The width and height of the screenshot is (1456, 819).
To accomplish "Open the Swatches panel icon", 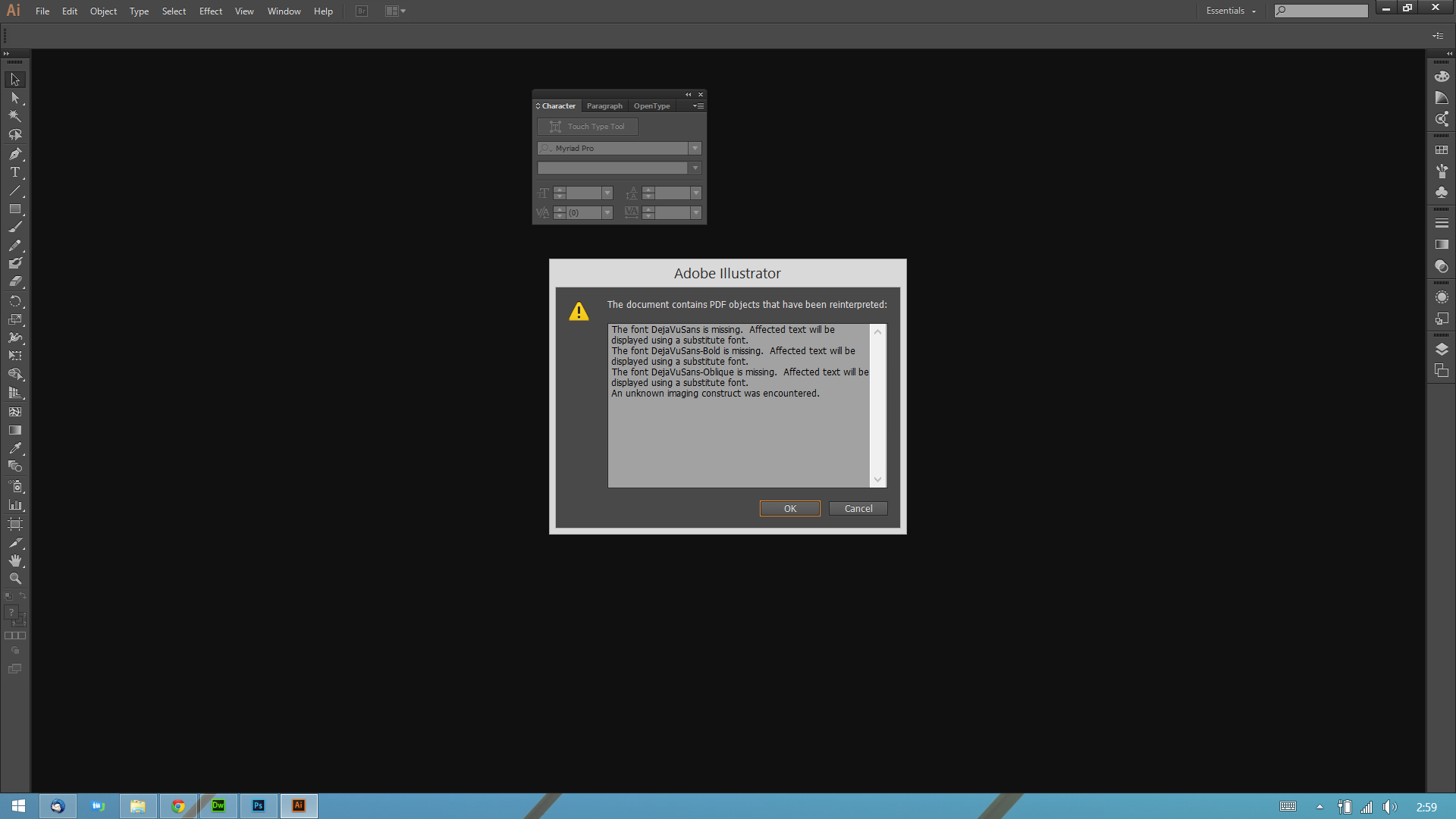I will coord(1442,150).
